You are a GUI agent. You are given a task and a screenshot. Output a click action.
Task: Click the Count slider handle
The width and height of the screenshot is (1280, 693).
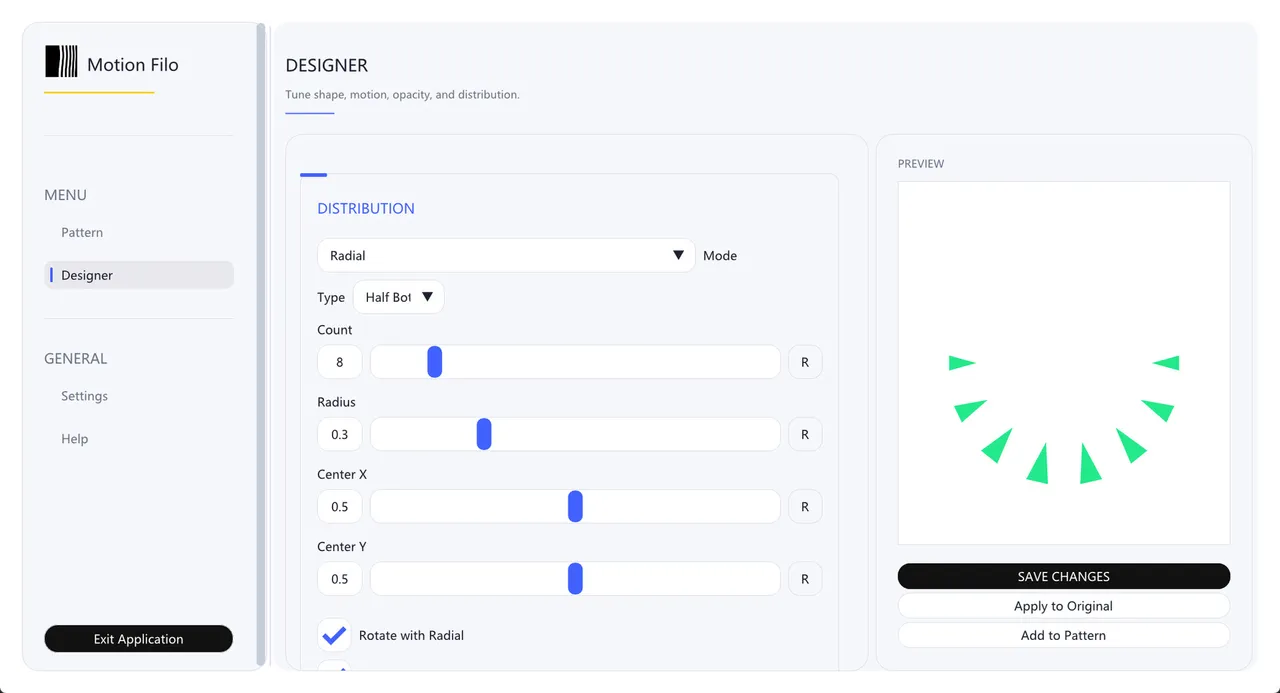[x=435, y=362]
